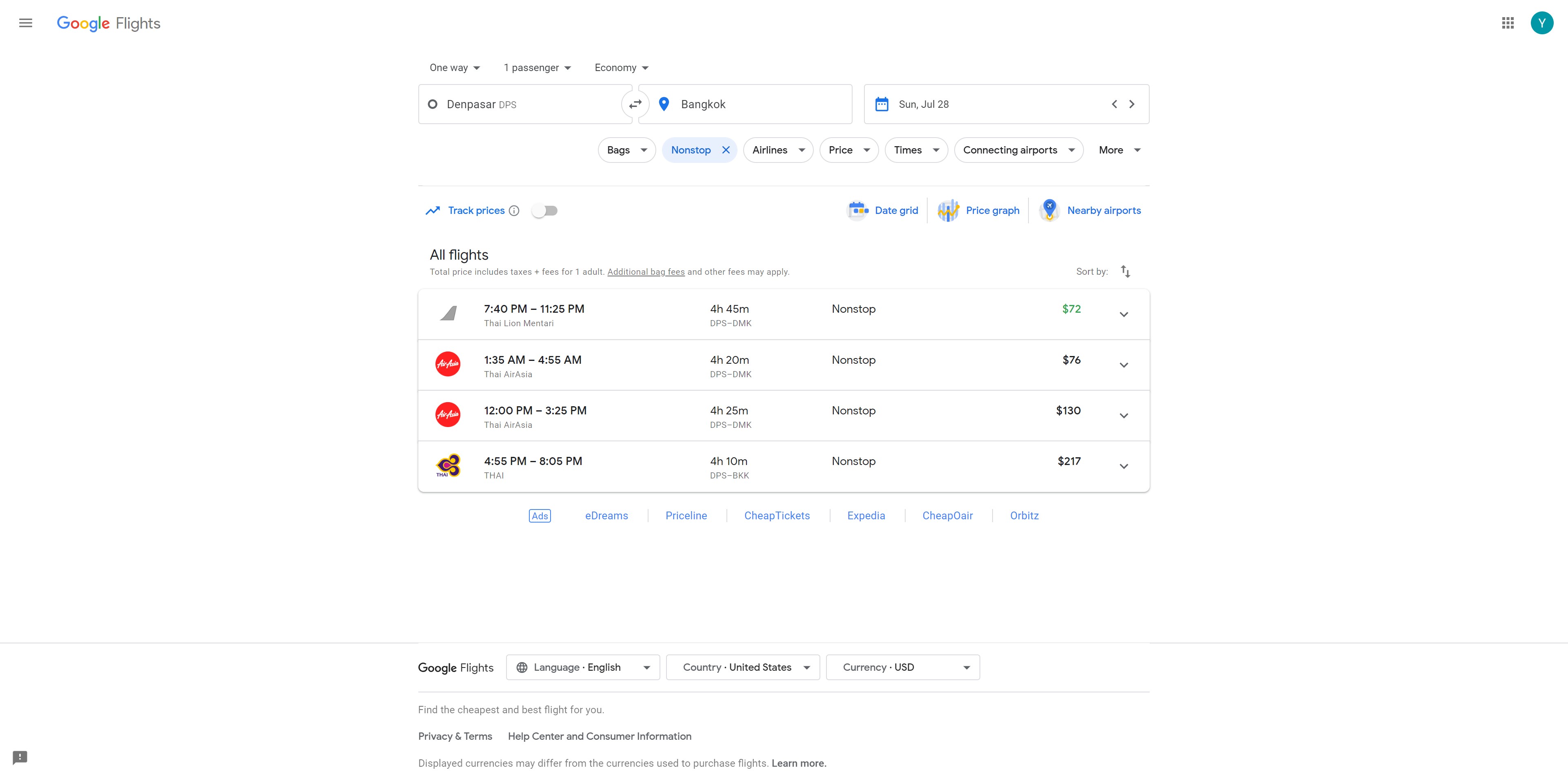Open the Airlines filter dropdown
1568x781 pixels.
[x=778, y=150]
